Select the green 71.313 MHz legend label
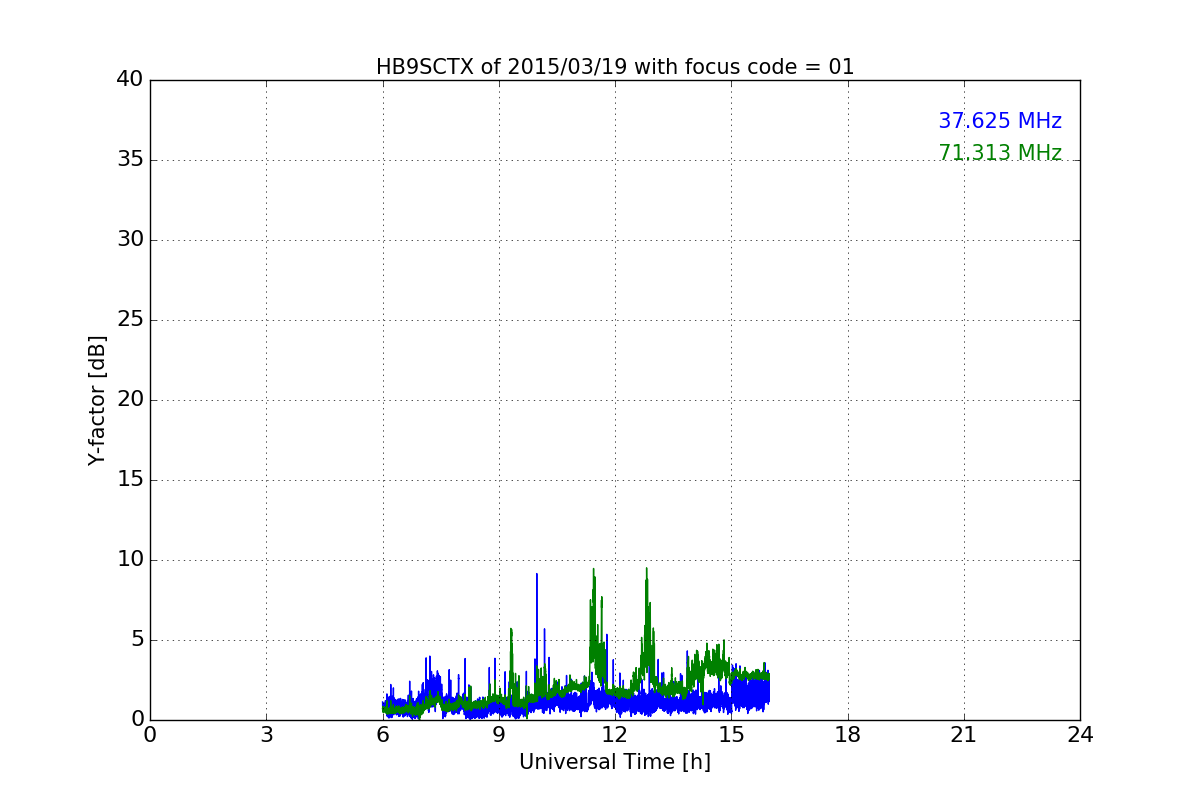Screen dimensions: 1200x800 pyautogui.click(x=1000, y=153)
